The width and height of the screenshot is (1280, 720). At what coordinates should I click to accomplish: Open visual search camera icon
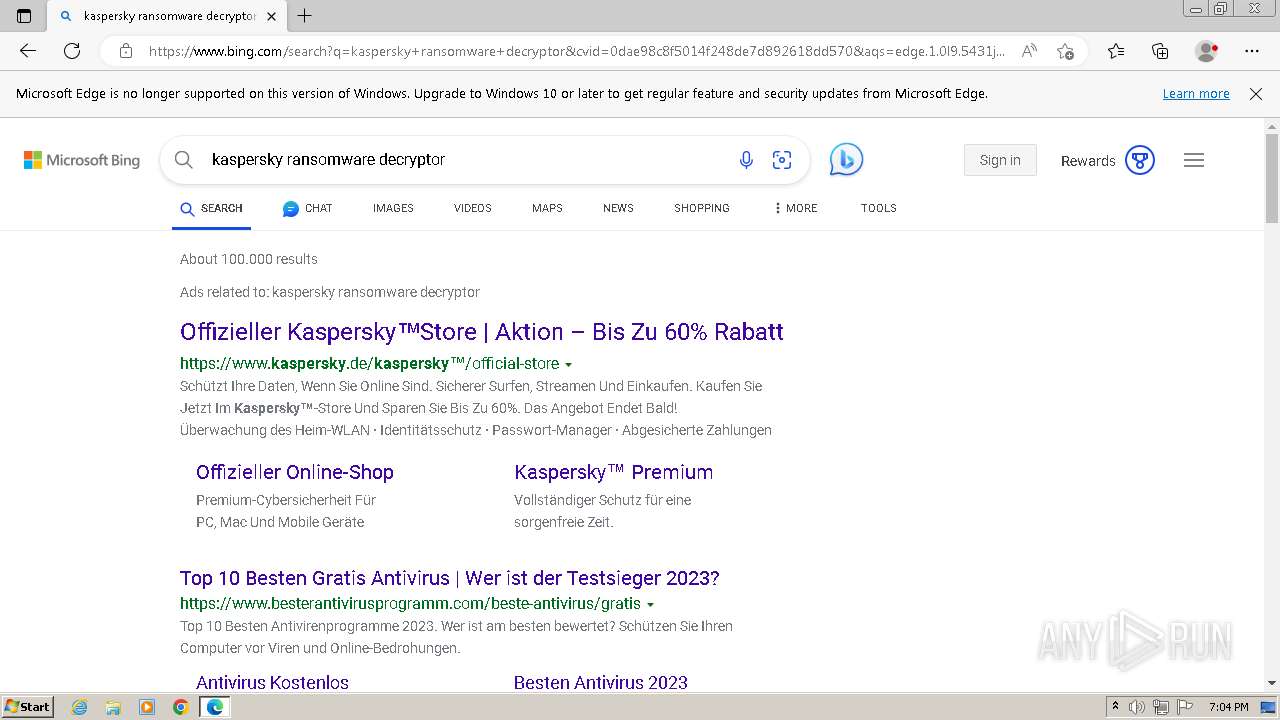pos(782,160)
